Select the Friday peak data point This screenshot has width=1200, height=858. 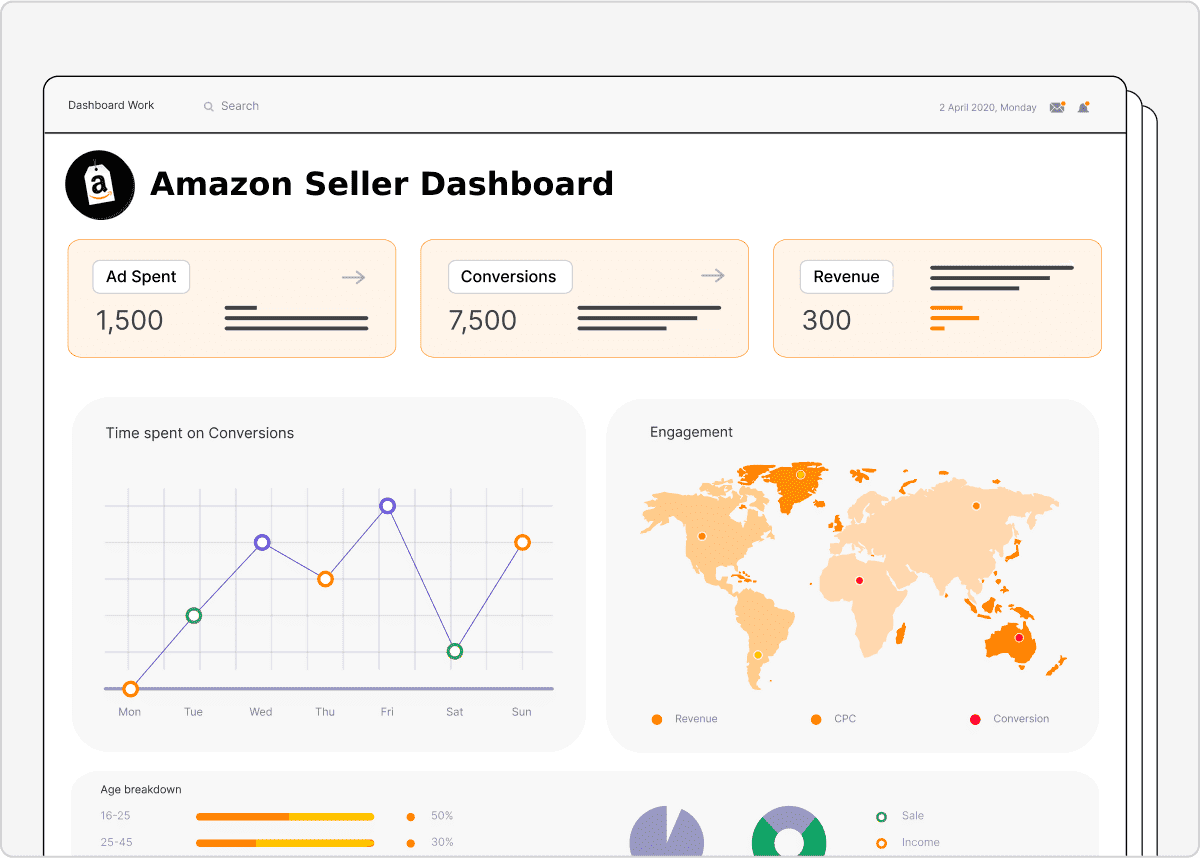(388, 506)
